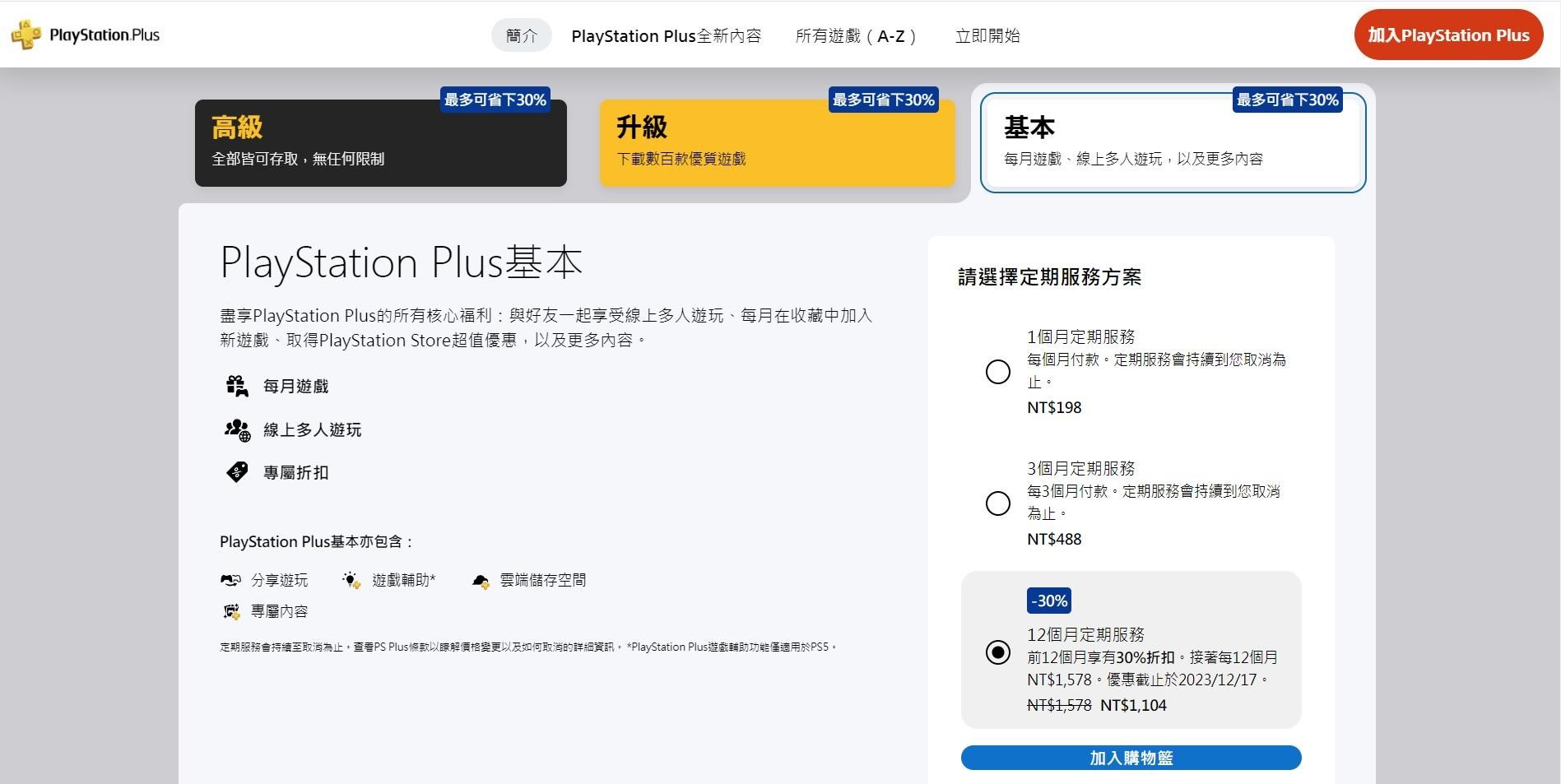The height and width of the screenshot is (784, 1561).
Task: Select the 3-month subscription plan
Action: tap(998, 503)
